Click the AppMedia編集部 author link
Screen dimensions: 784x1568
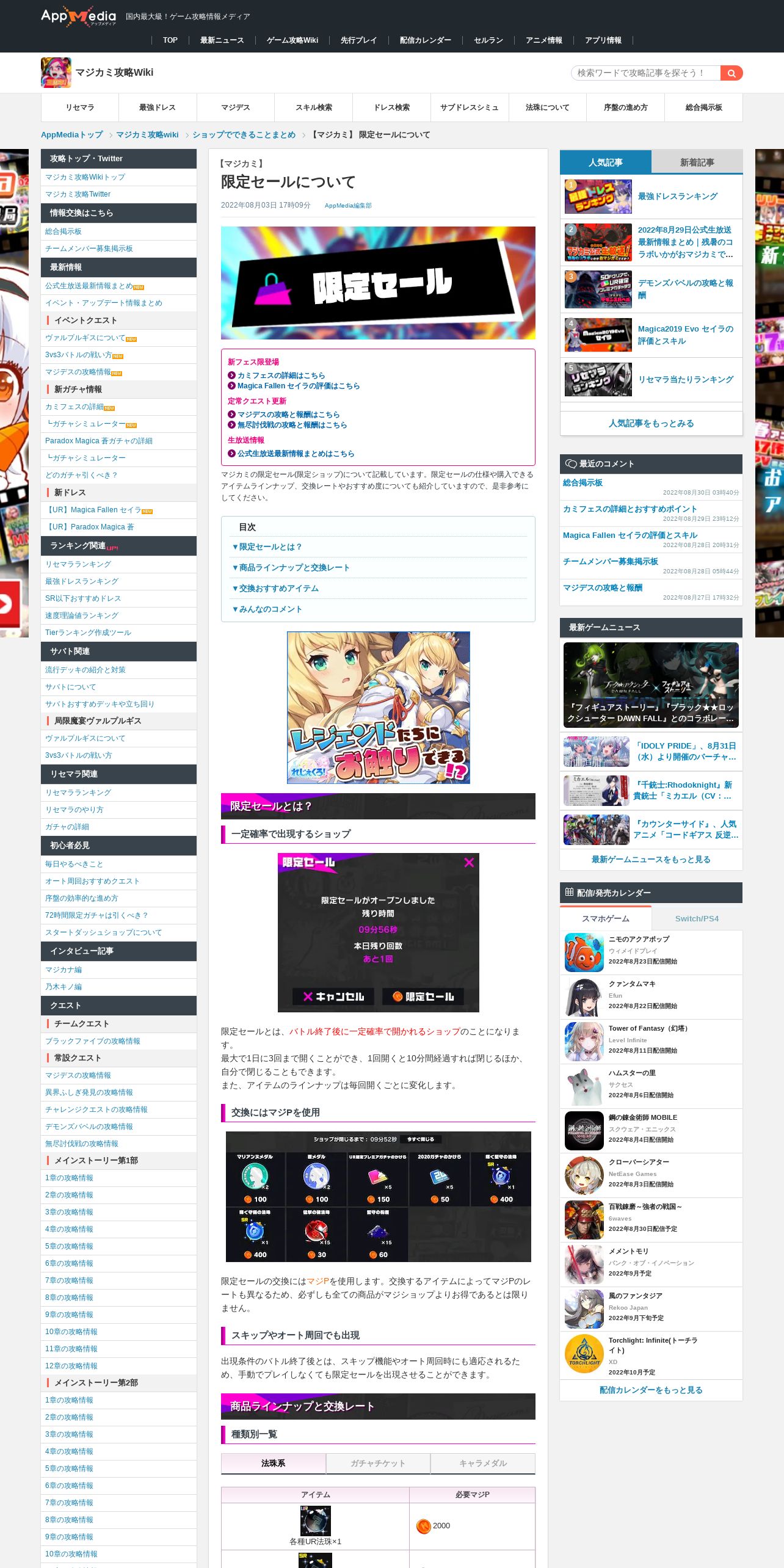348,205
